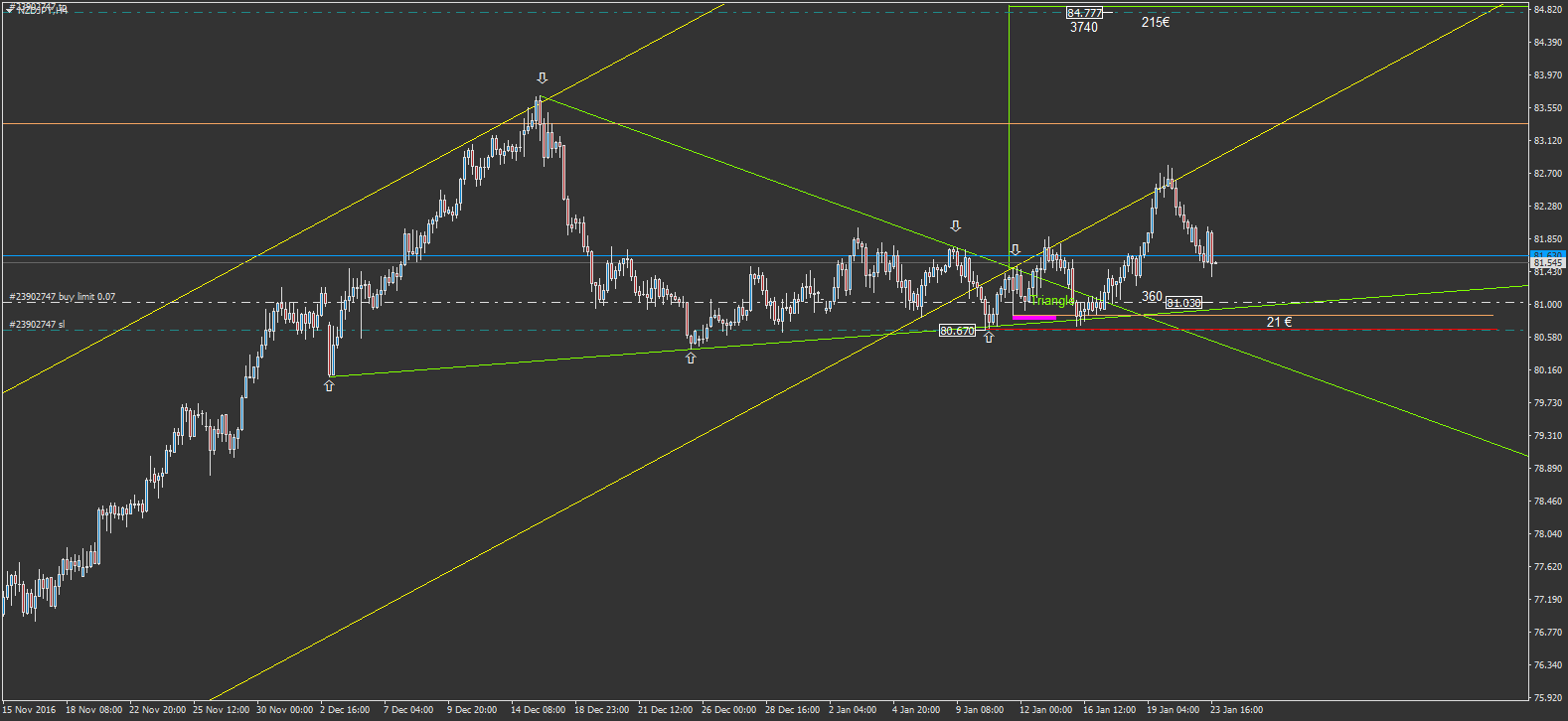Click the 75.920 price axis value
The height and width of the screenshot is (721, 1568).
point(1548,698)
